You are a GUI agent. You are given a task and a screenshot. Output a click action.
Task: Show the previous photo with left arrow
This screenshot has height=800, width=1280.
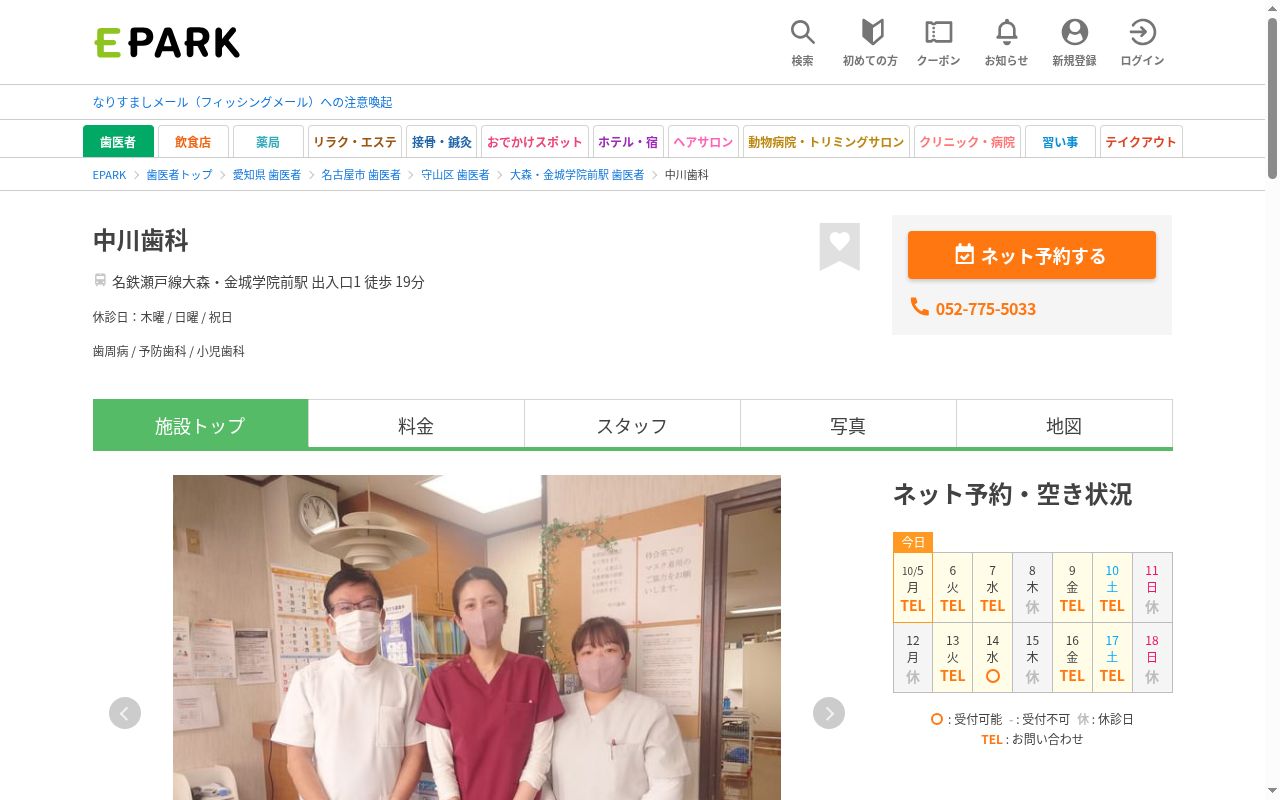tap(125, 713)
